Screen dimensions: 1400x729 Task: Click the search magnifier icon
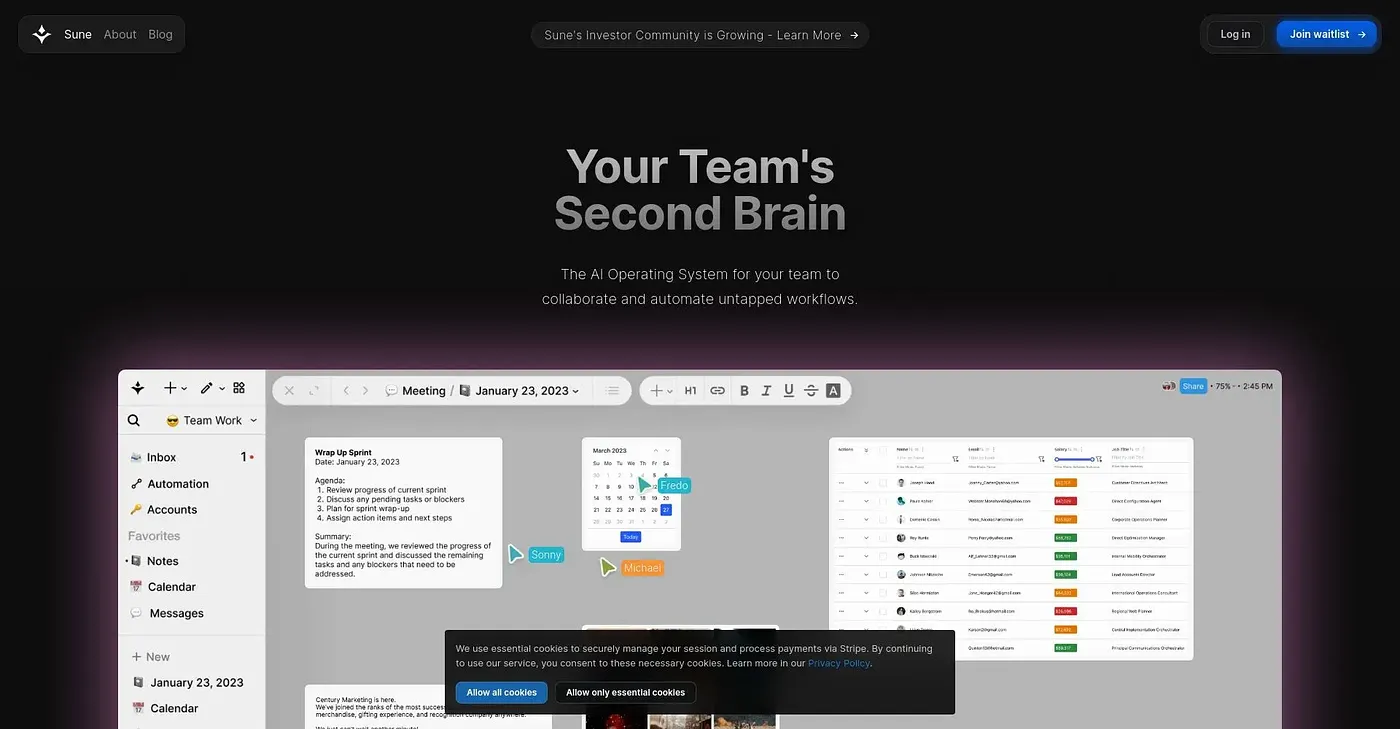click(134, 420)
